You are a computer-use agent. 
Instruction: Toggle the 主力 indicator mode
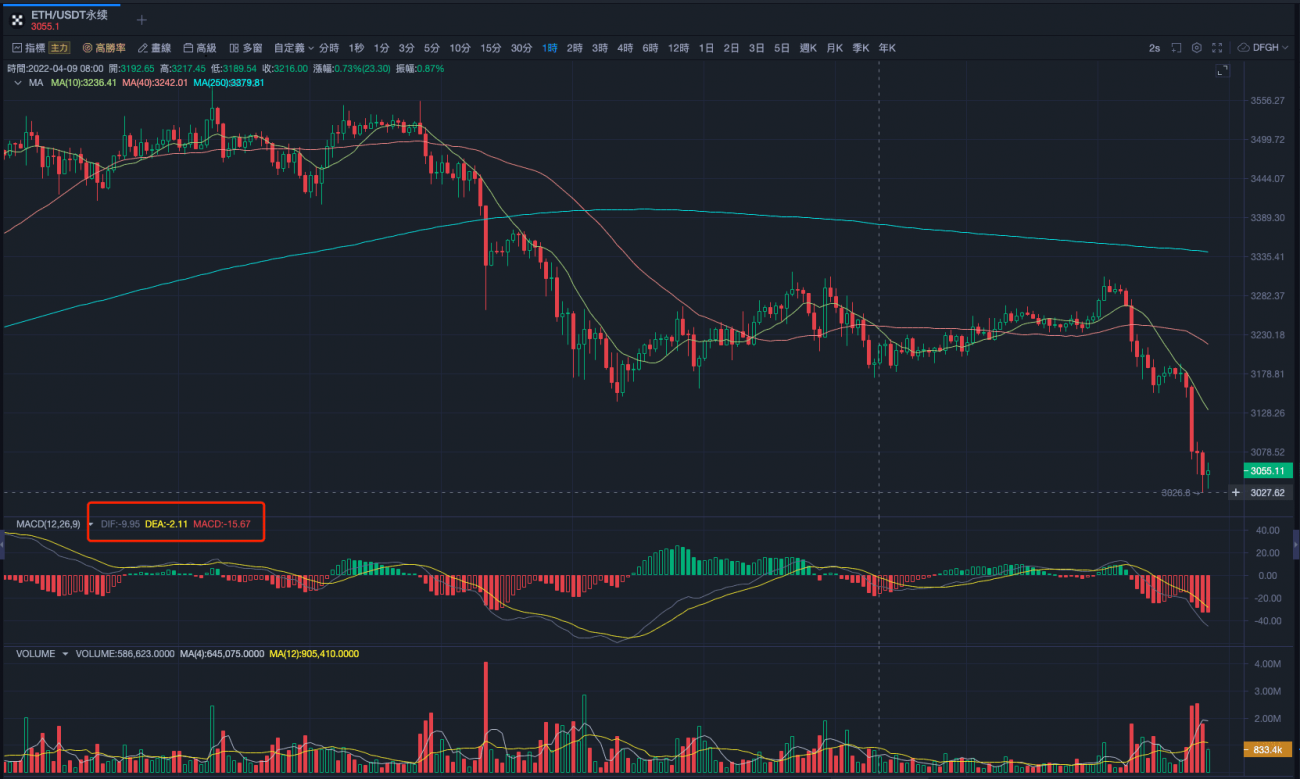coord(61,47)
